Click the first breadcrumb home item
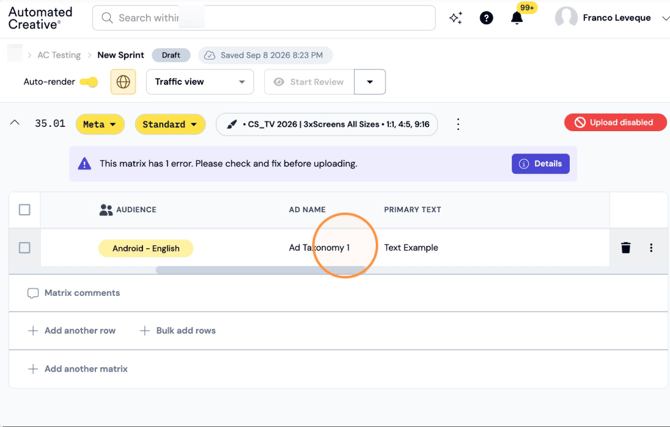 point(15,53)
